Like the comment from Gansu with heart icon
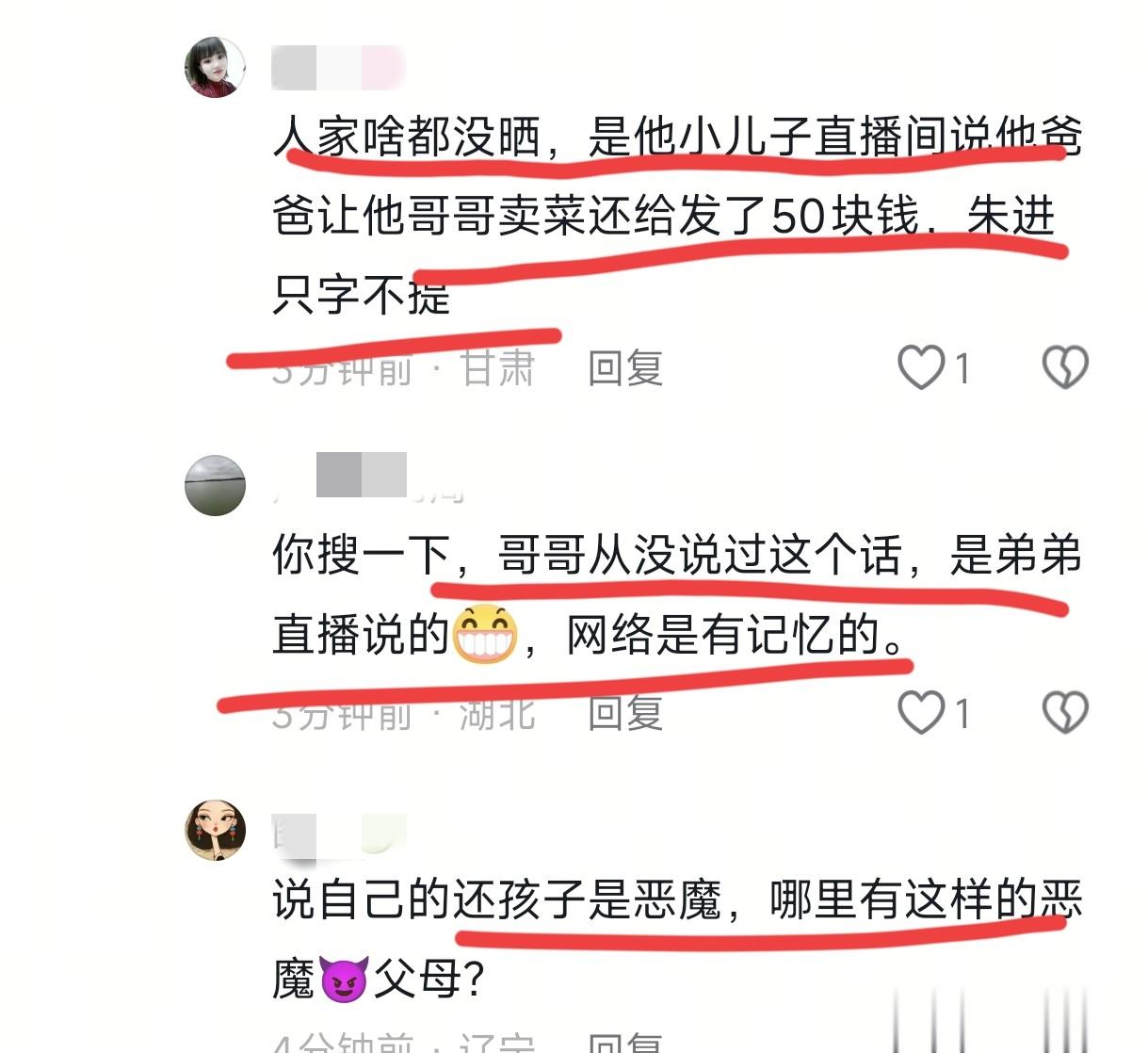The height and width of the screenshot is (1053, 1148). [x=921, y=366]
